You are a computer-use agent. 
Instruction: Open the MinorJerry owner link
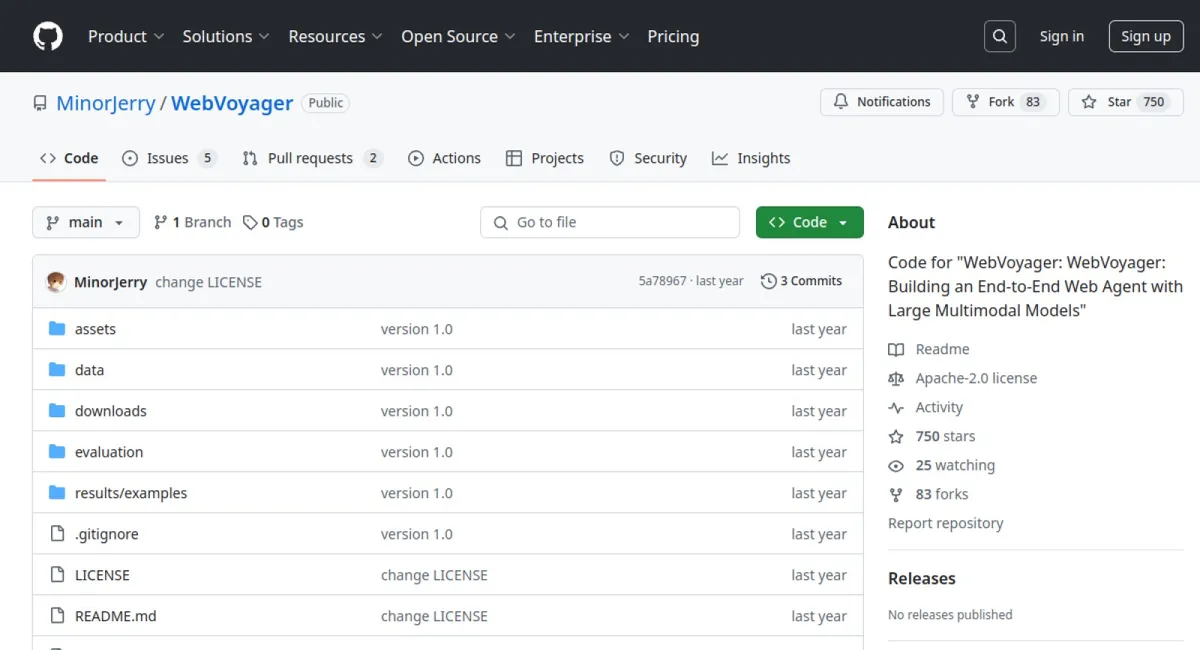tap(106, 103)
